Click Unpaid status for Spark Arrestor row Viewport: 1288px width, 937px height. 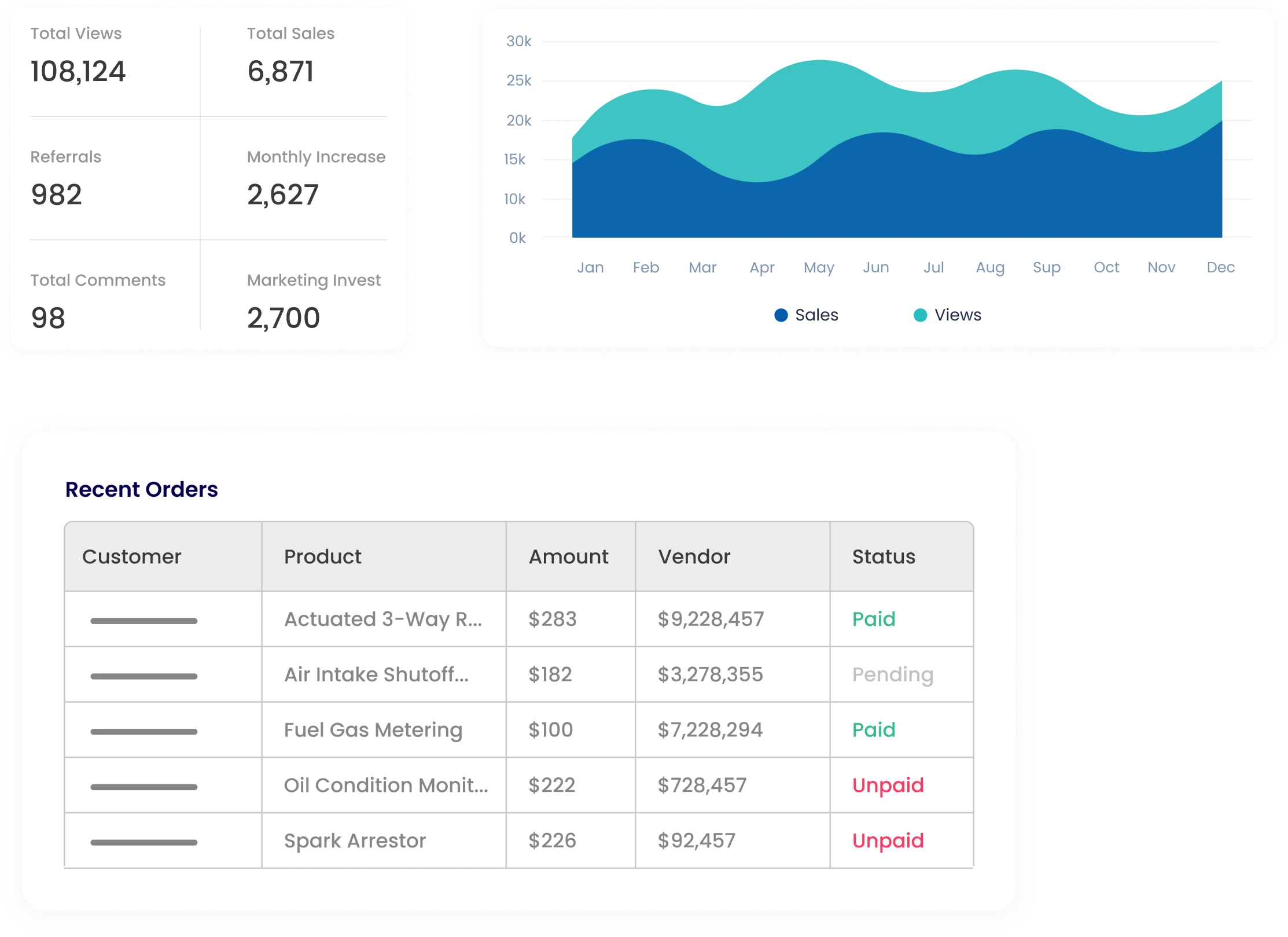click(888, 842)
